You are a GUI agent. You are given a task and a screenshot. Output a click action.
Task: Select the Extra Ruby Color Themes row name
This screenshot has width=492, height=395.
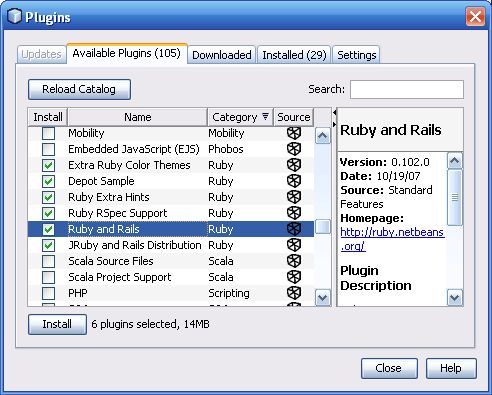[x=129, y=165]
